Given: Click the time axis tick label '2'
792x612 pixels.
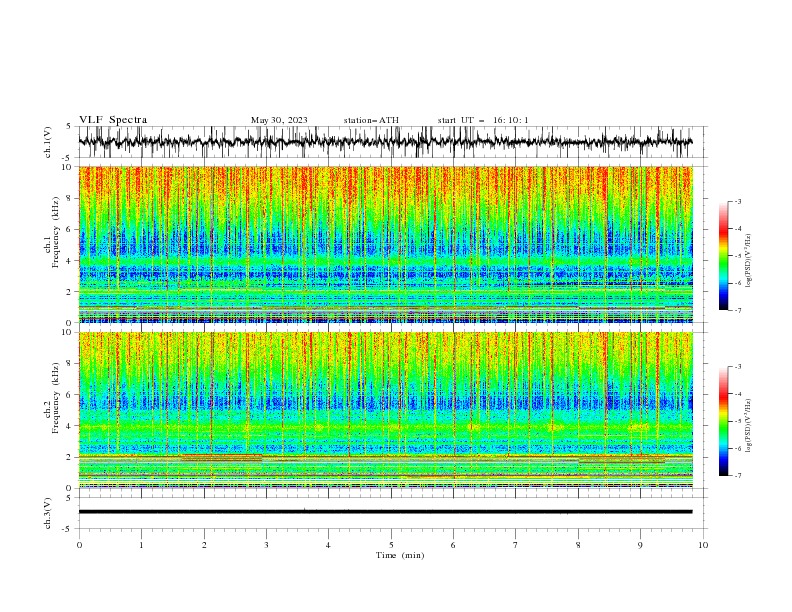Looking at the screenshot, I should point(204,545).
